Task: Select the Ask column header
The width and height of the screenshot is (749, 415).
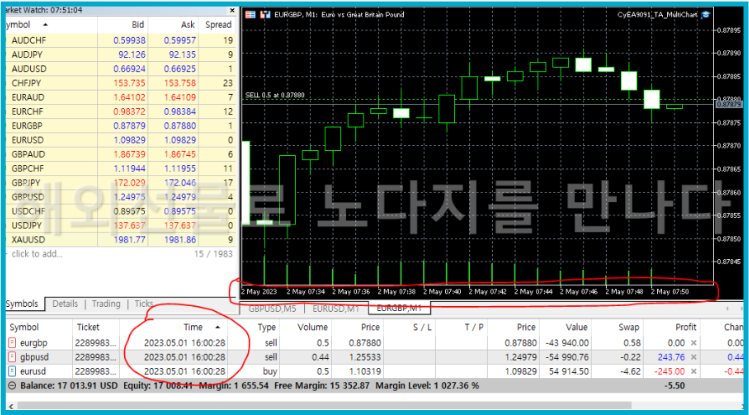Action: (188, 24)
